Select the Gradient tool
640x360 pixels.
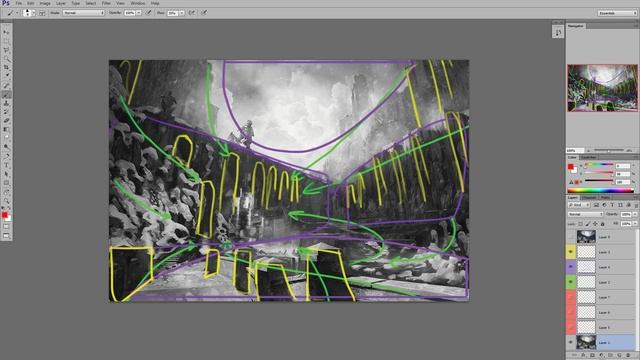click(6, 130)
